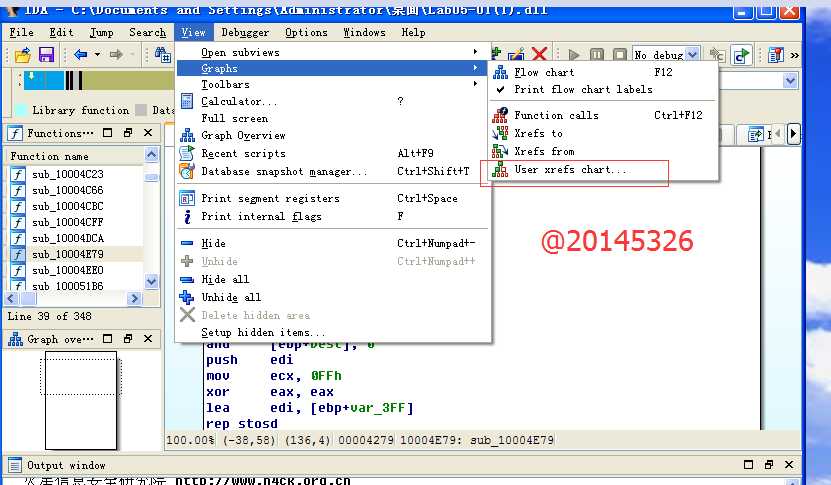Click the save floppy disk icon
The width and height of the screenshot is (831, 485).
coord(47,55)
